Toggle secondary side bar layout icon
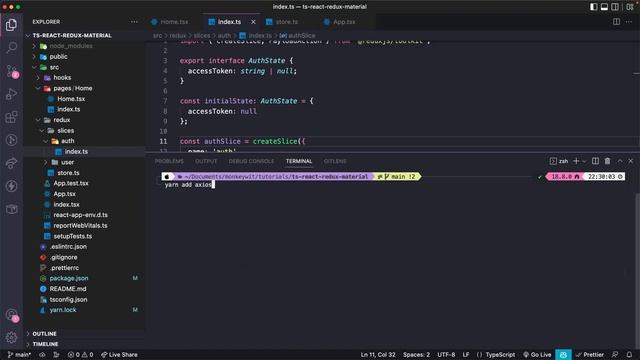 615,7
